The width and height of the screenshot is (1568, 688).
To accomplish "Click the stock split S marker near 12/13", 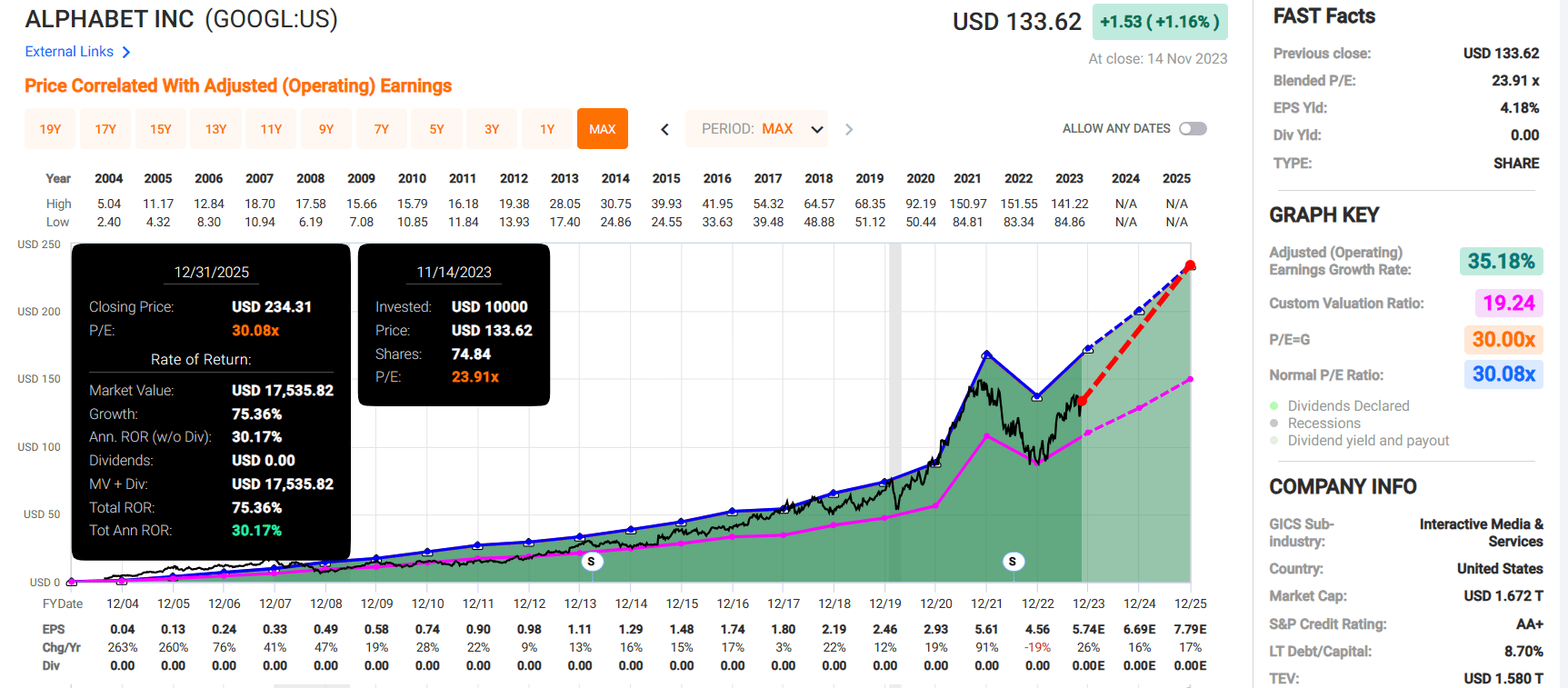I will 591,562.
